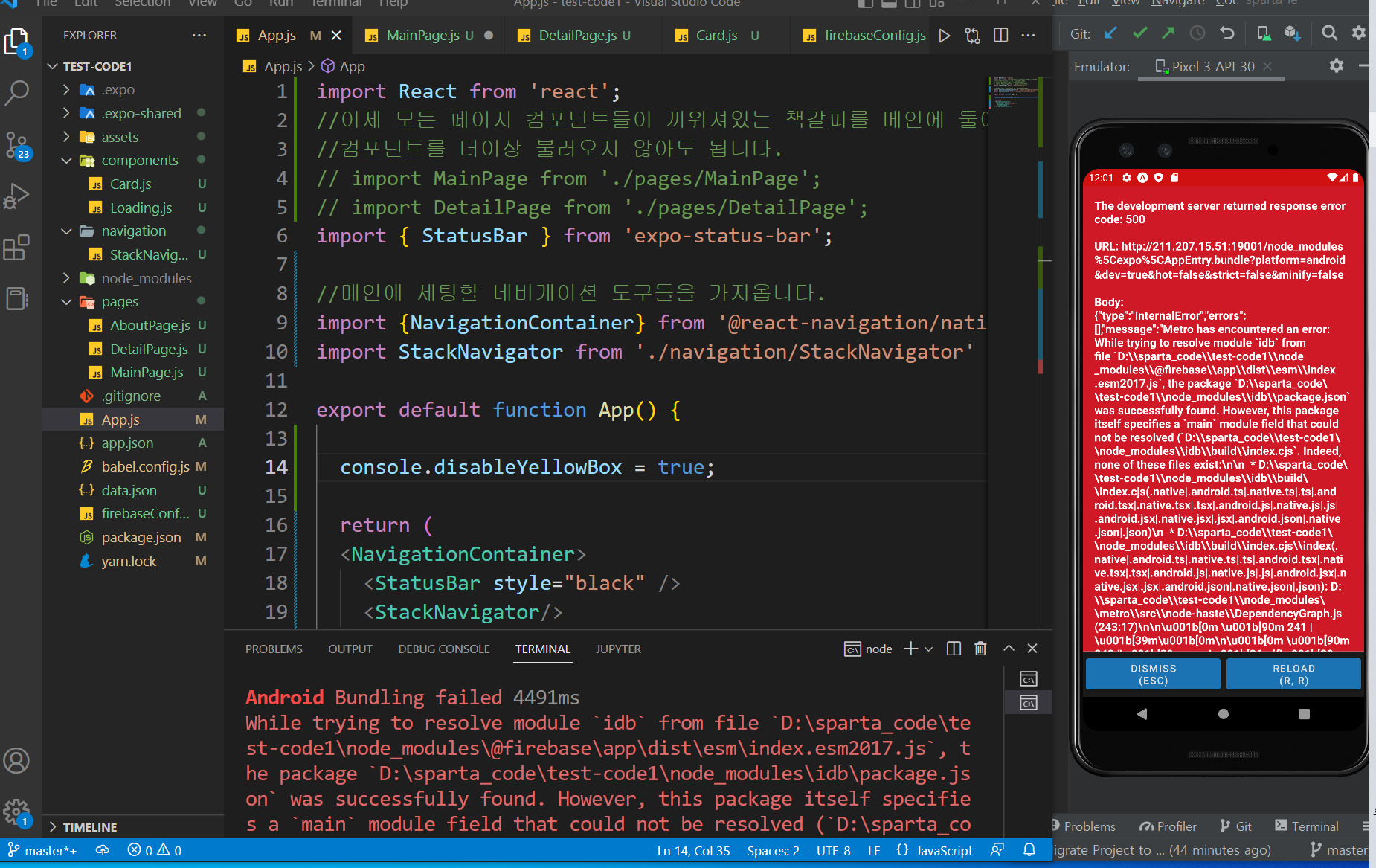This screenshot has height=868, width=1376.
Task: Click the errors and warnings count
Action: tap(155, 850)
